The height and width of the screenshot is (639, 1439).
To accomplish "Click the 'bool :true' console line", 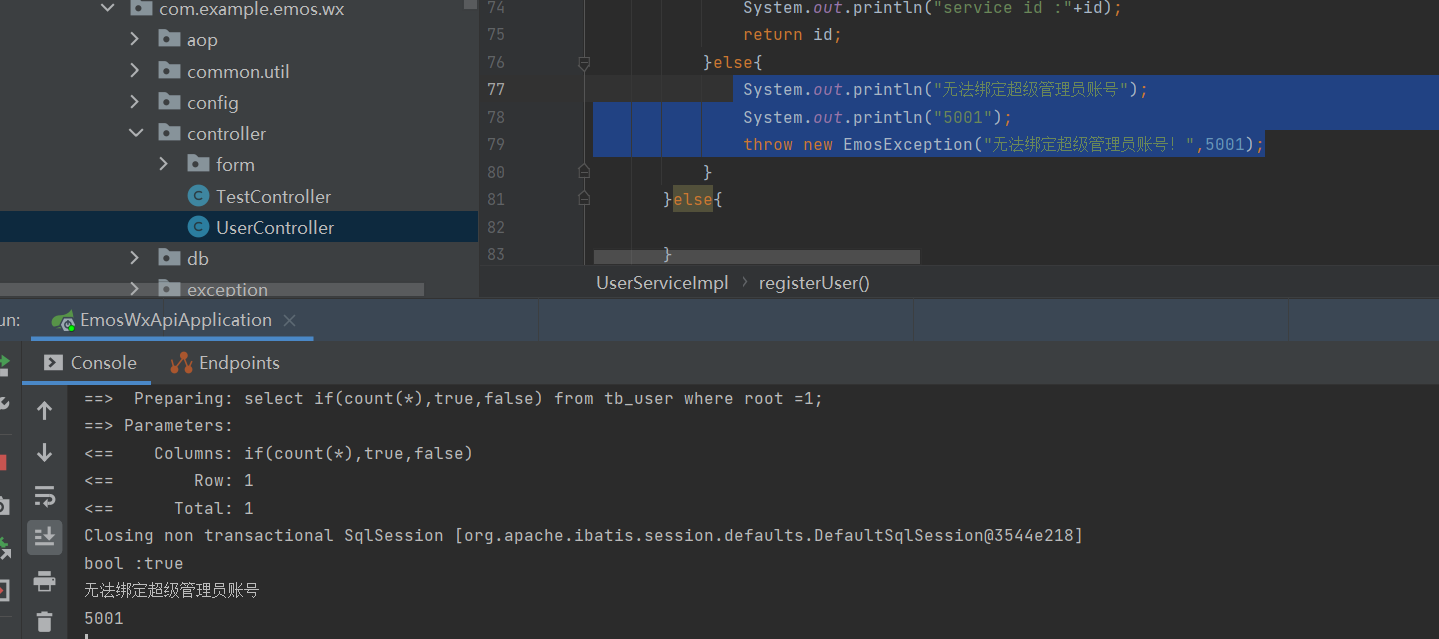I will coord(133,564).
